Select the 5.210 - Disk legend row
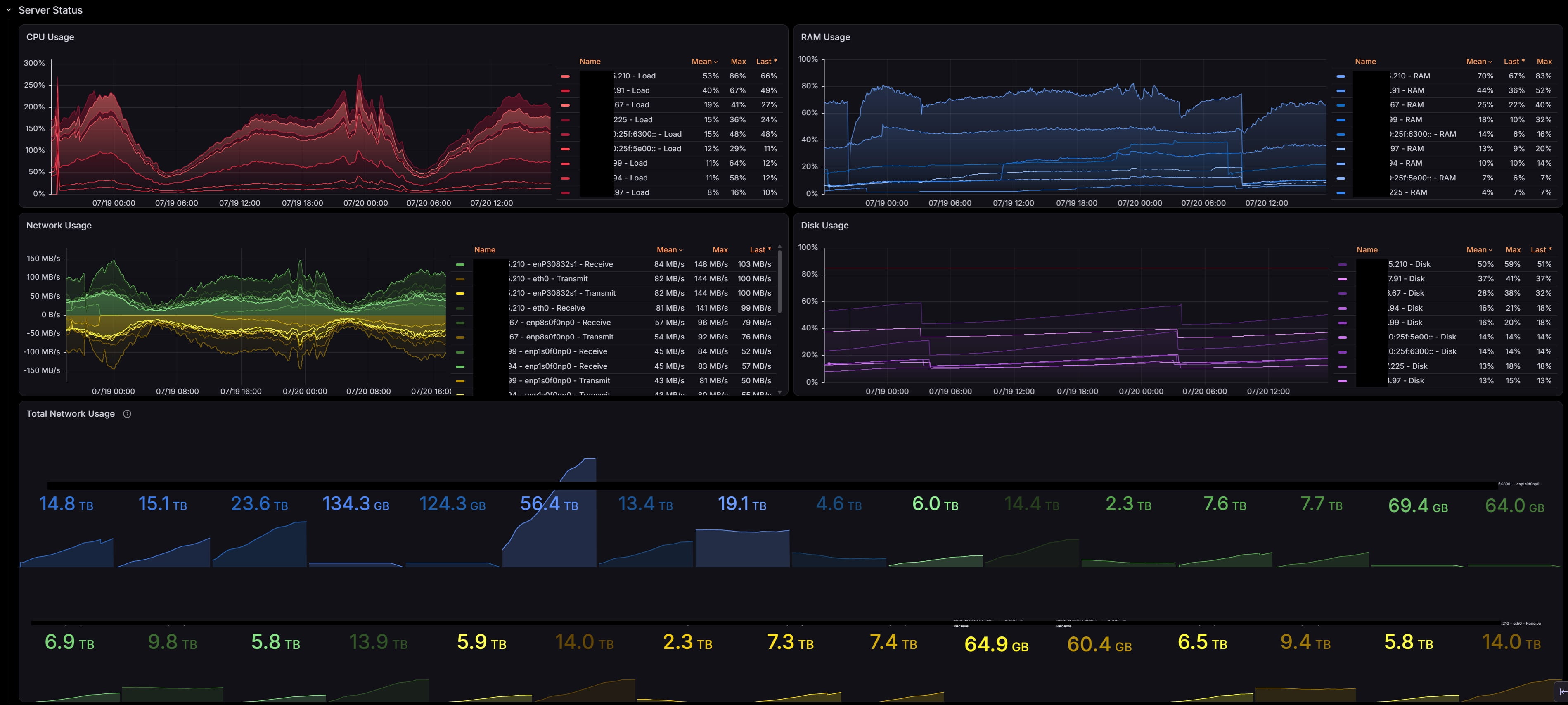 (1445, 264)
